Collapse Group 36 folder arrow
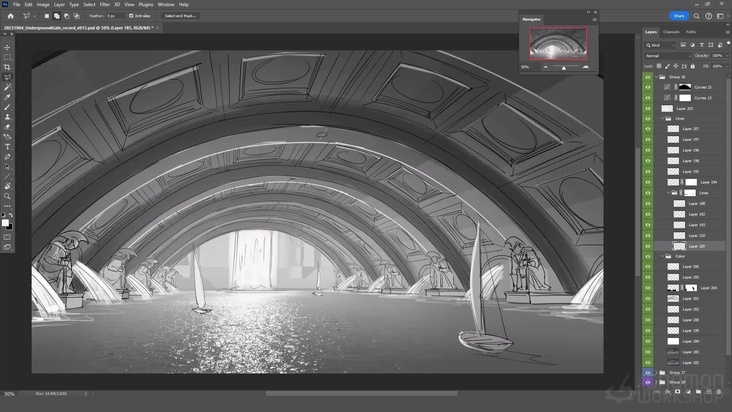 click(x=656, y=77)
